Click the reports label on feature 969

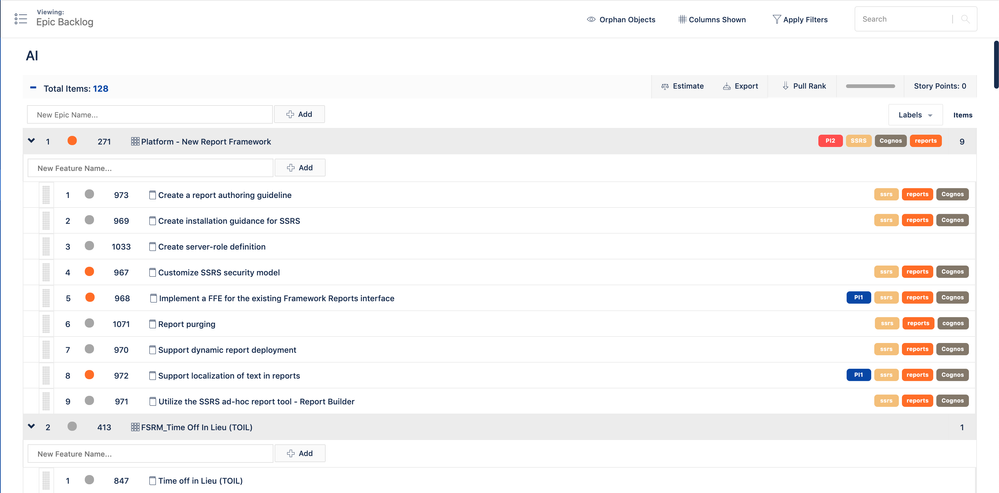(917, 220)
